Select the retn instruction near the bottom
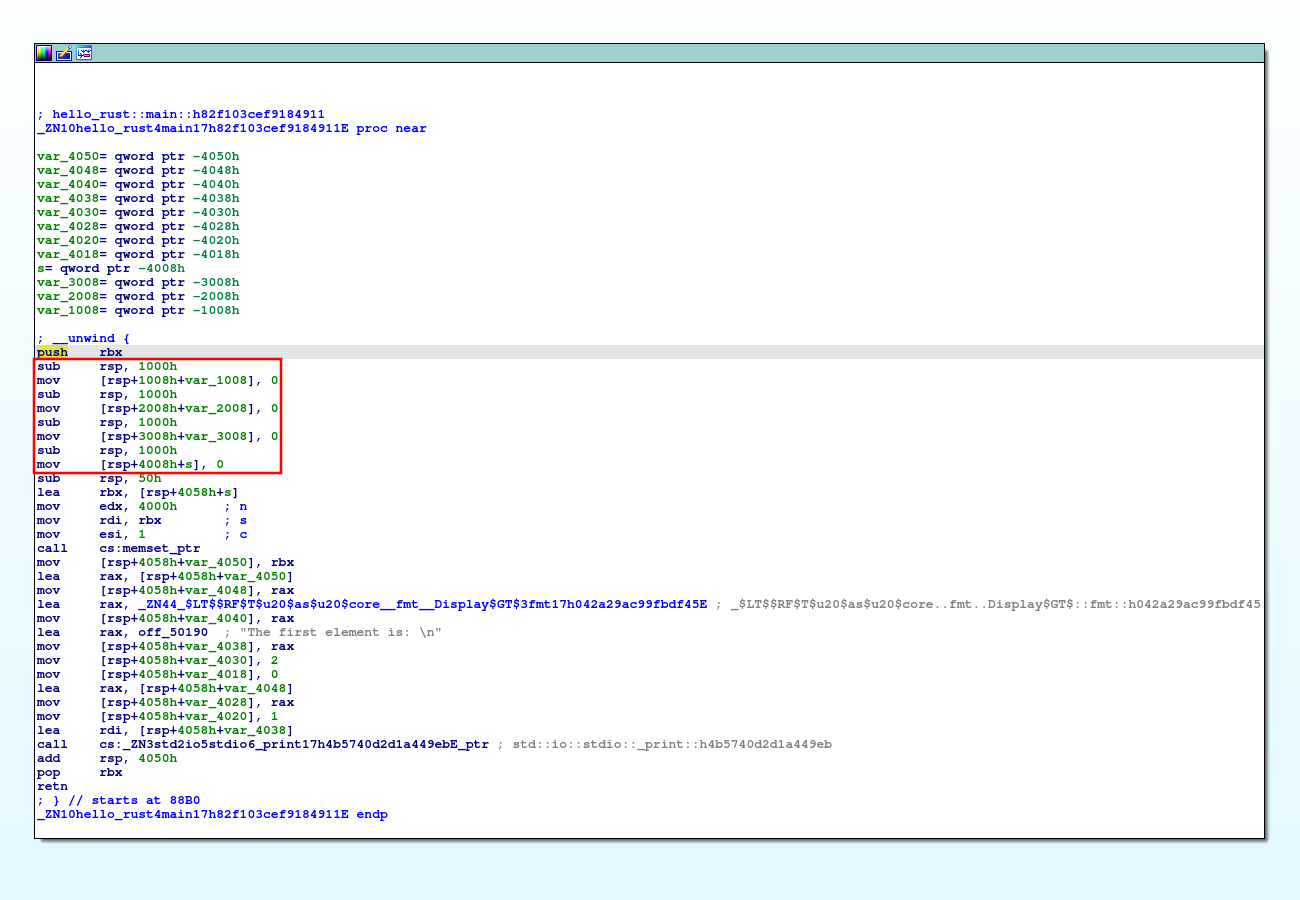This screenshot has height=900, width=1300. click(x=50, y=786)
